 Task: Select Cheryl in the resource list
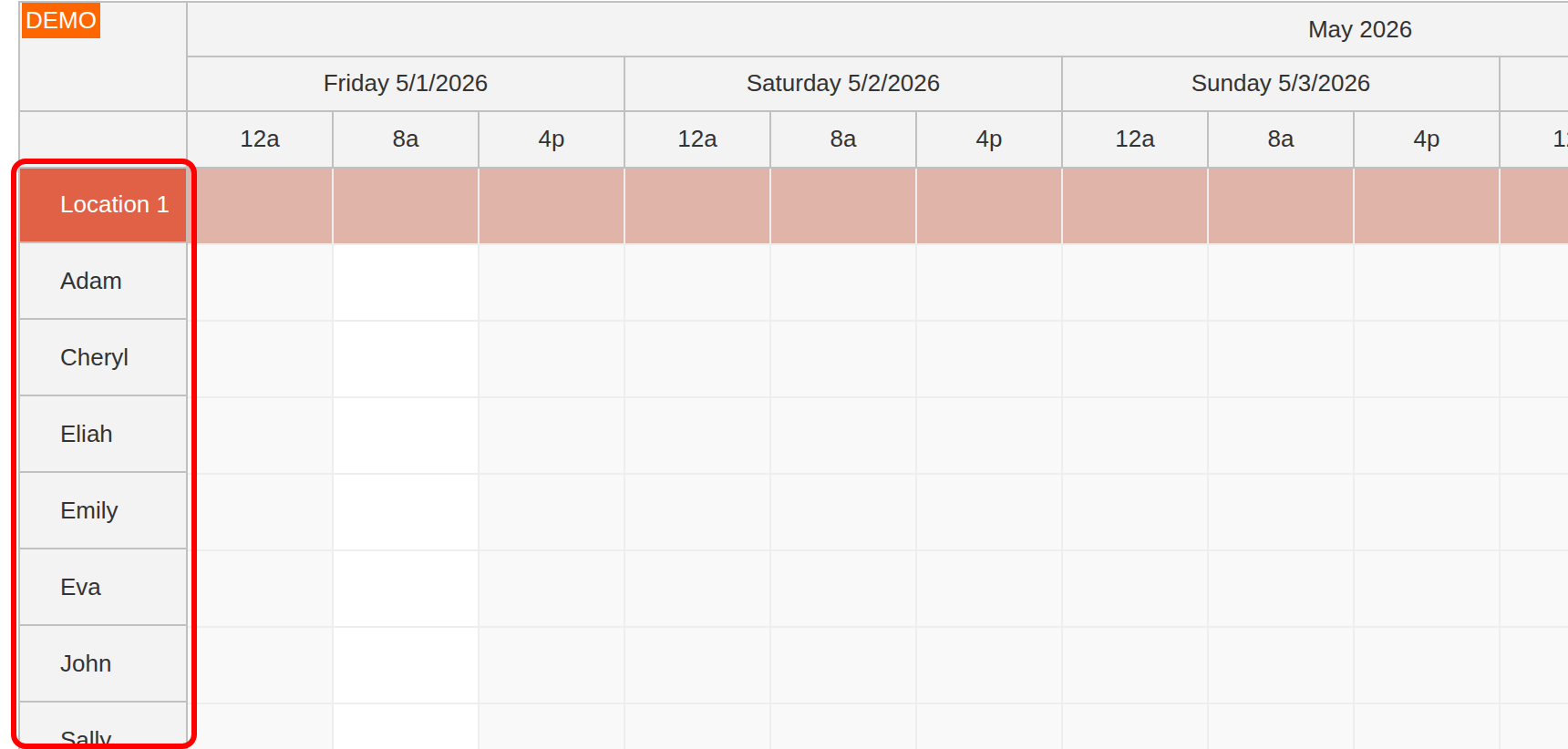coord(103,358)
